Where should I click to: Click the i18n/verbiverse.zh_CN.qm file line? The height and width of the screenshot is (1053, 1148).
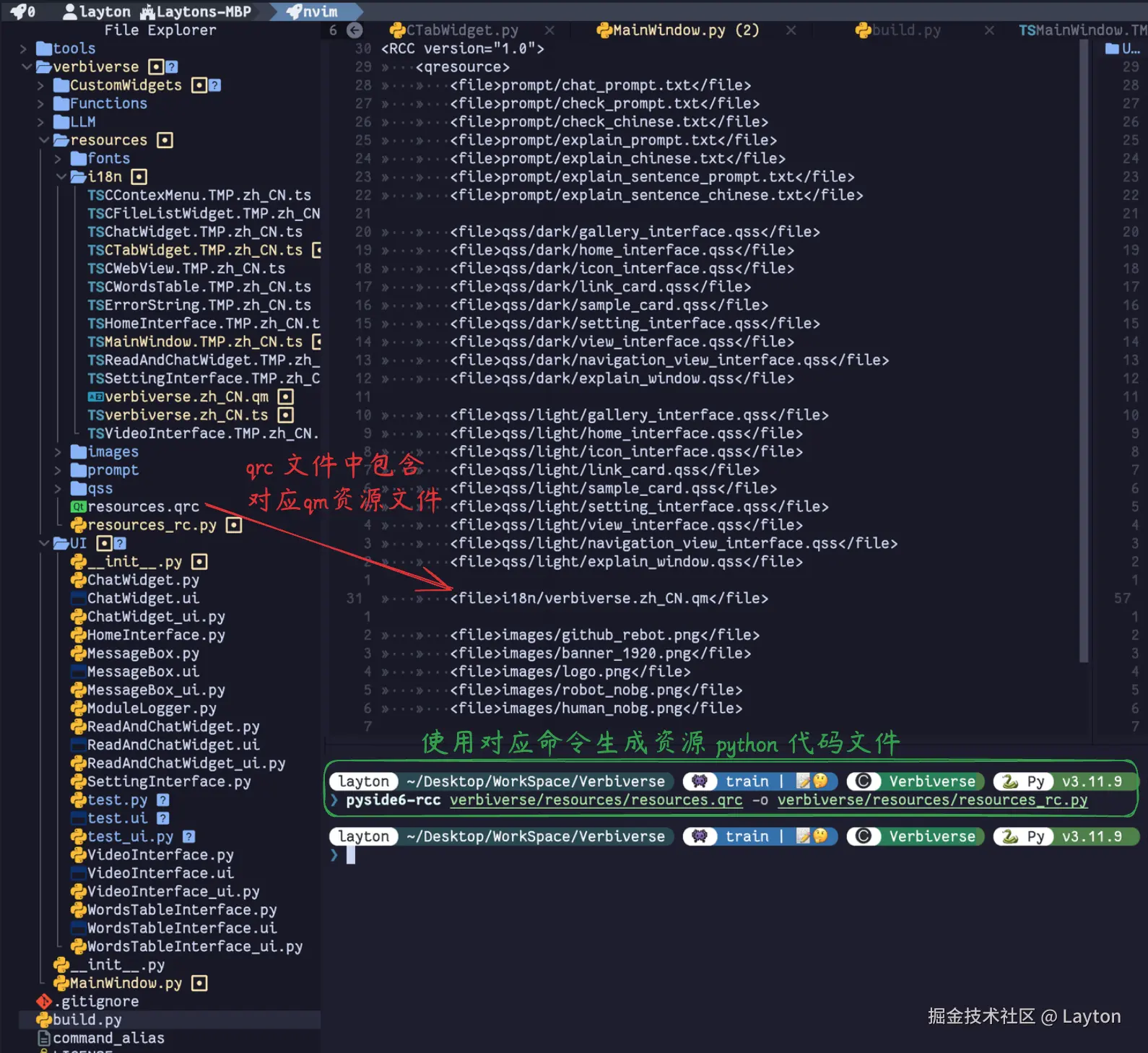609,599
